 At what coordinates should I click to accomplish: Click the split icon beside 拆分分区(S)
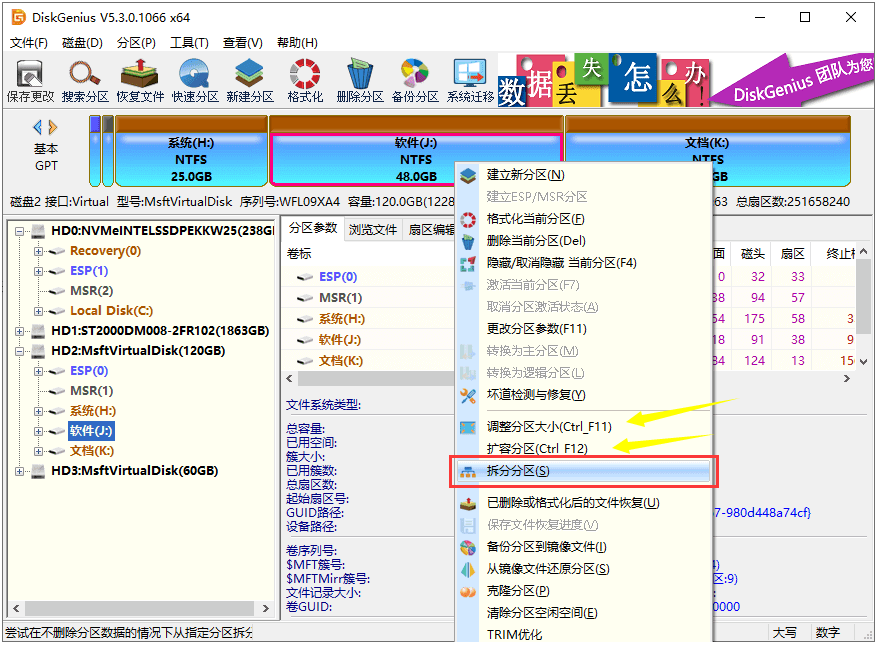click(x=468, y=471)
